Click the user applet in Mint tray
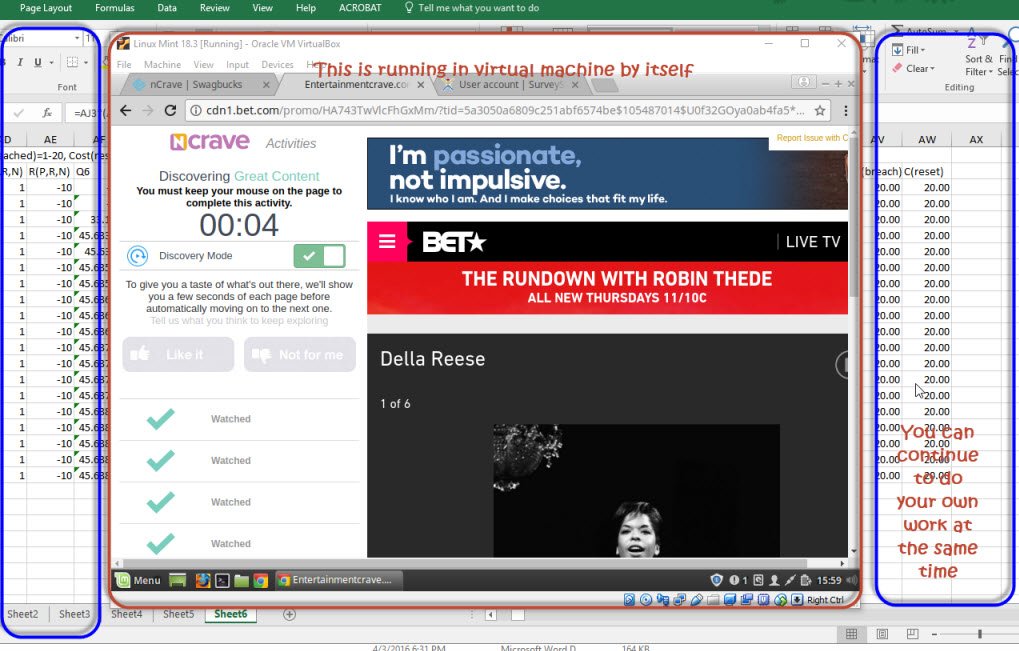Image resolution: width=1019 pixels, height=651 pixels. [774, 580]
